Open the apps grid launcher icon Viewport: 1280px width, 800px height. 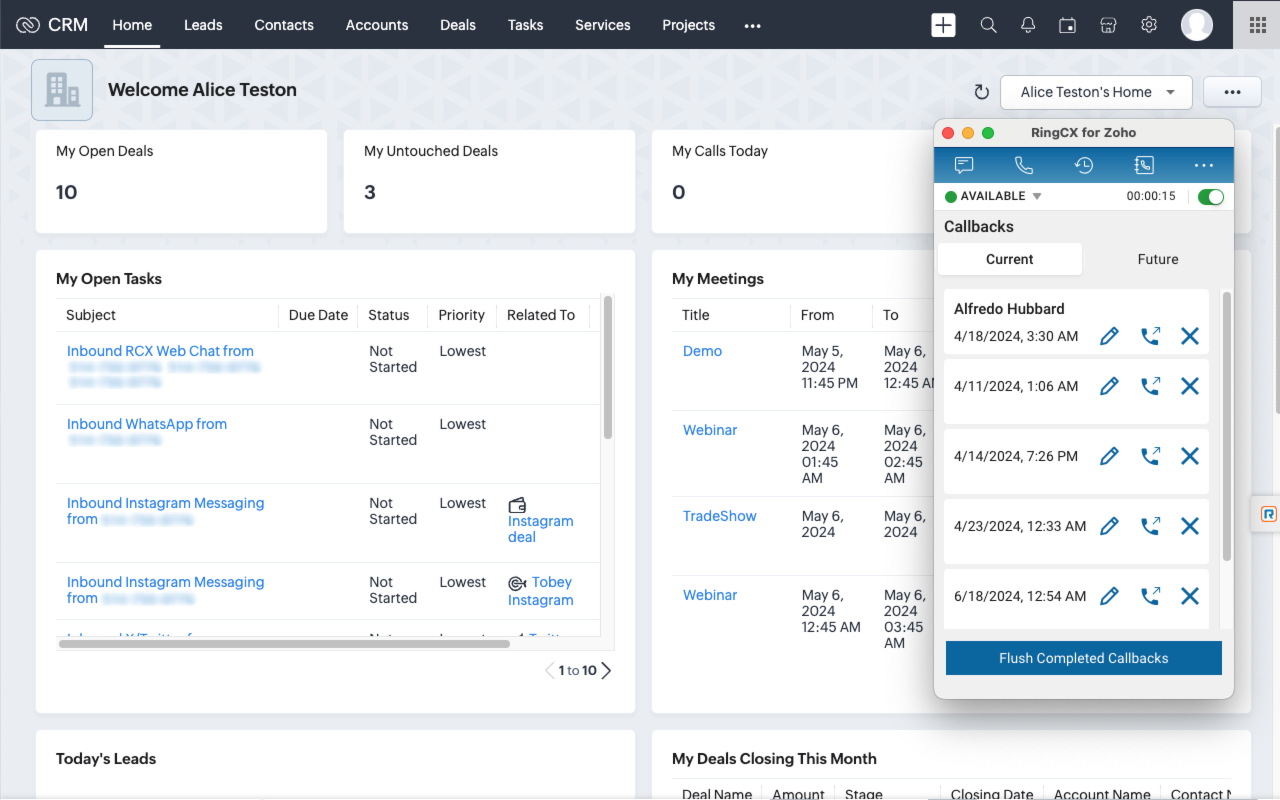point(1257,25)
